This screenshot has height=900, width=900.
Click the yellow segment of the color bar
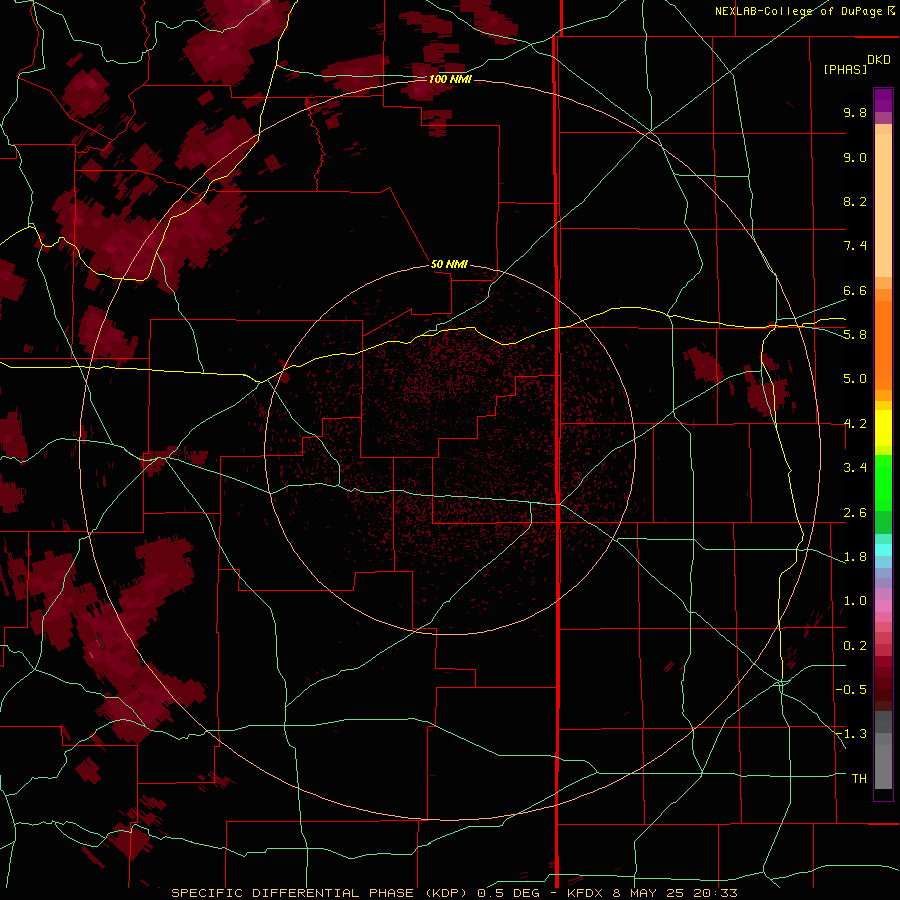pyautogui.click(x=883, y=428)
